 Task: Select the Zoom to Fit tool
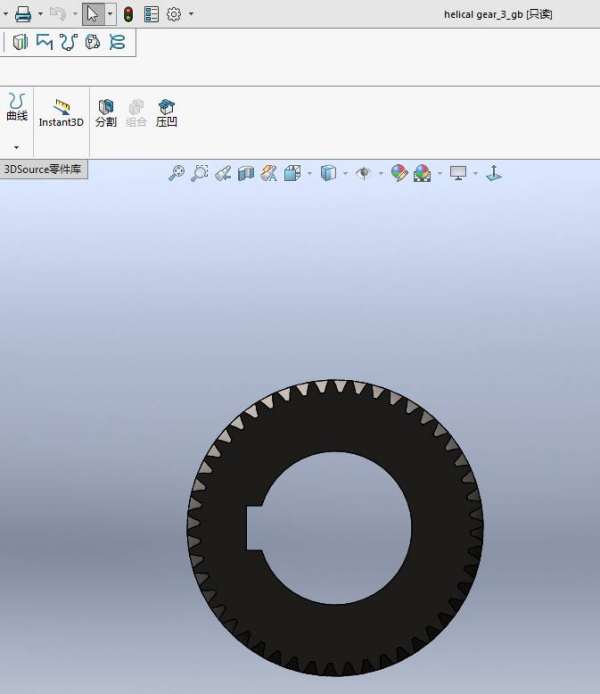pos(176,173)
